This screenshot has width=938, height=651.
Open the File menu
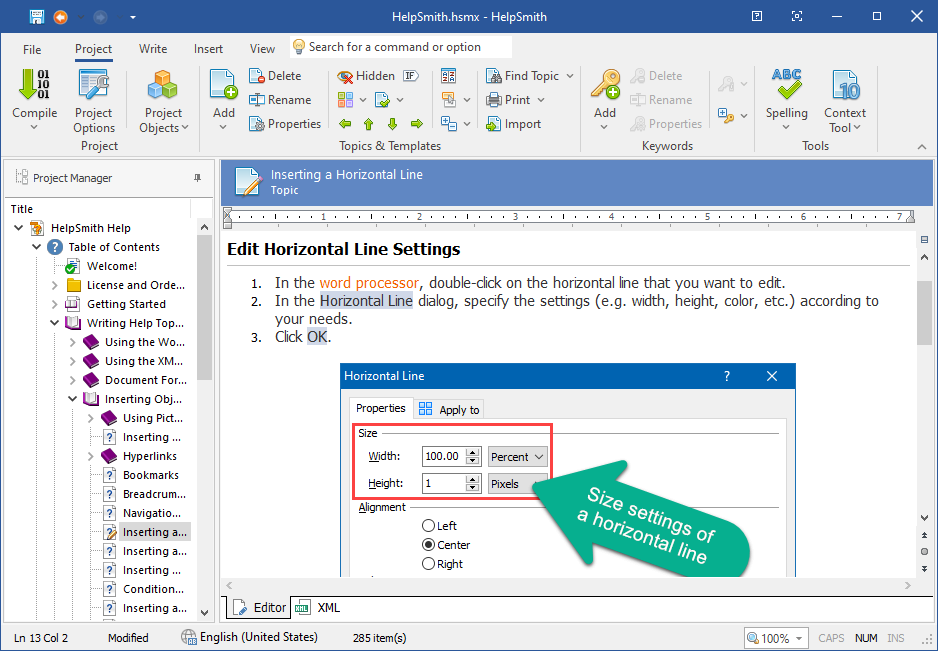32,49
